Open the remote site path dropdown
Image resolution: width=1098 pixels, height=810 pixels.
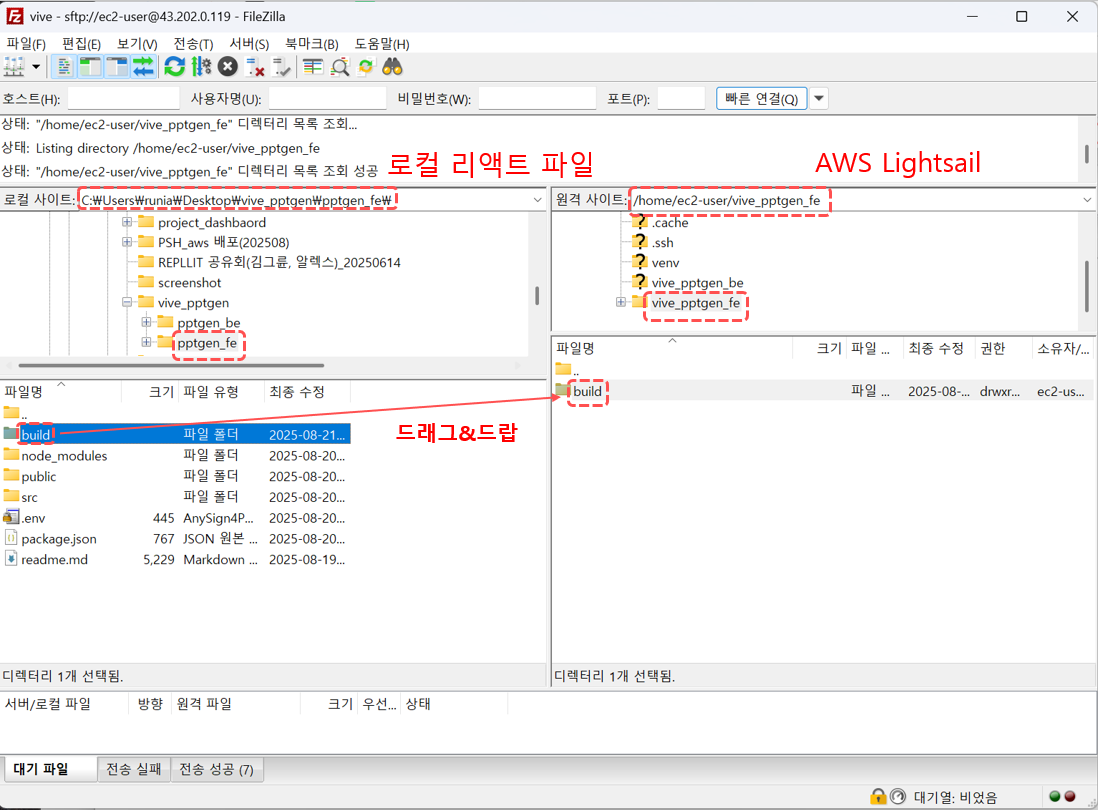click(x=1087, y=200)
